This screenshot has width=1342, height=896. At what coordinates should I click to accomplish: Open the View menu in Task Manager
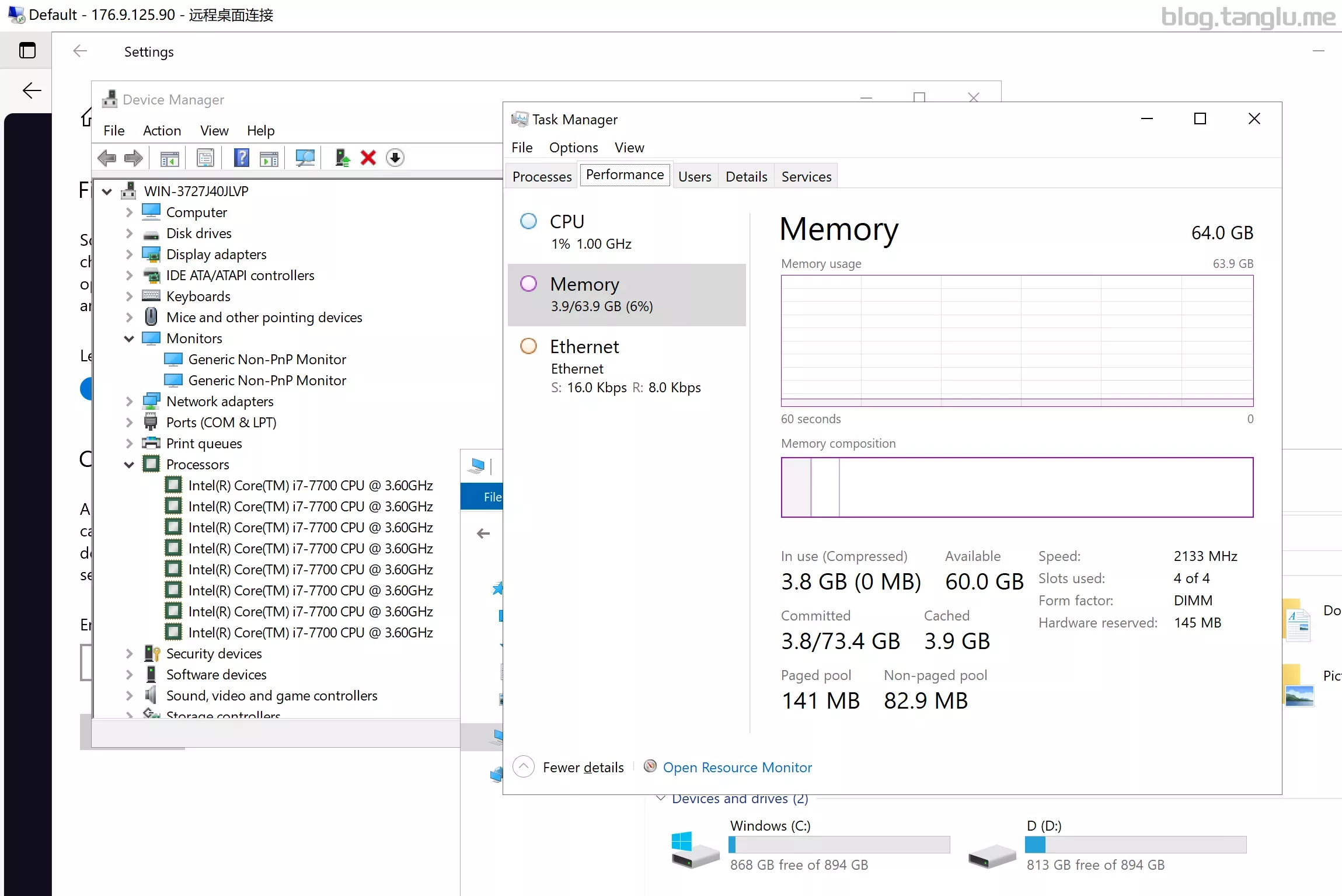629,147
